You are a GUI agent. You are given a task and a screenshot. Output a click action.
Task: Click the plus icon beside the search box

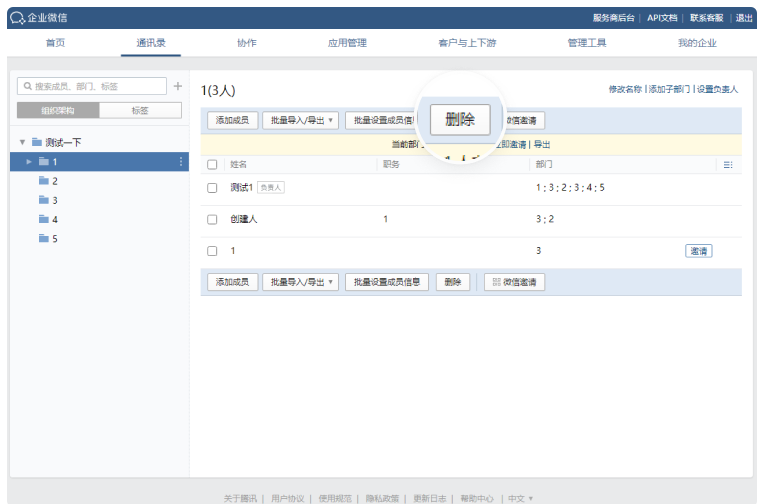tap(178, 87)
